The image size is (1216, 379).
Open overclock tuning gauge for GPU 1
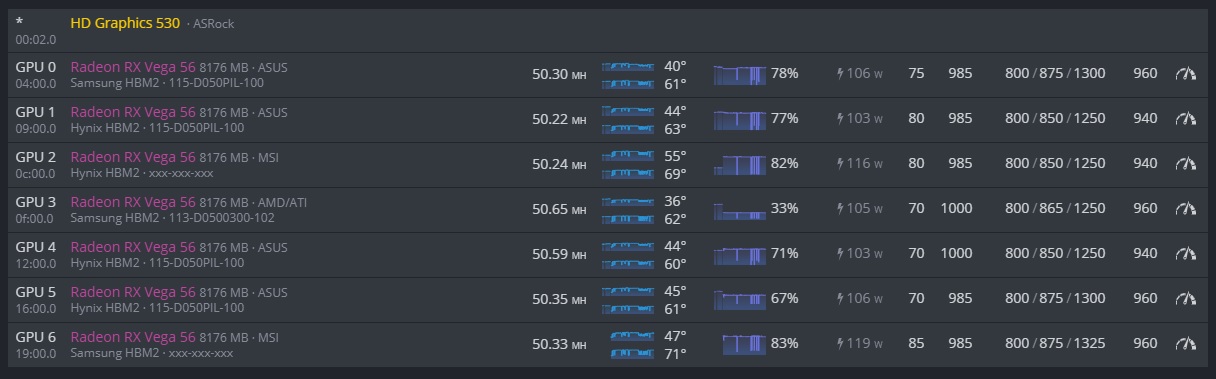1185,119
